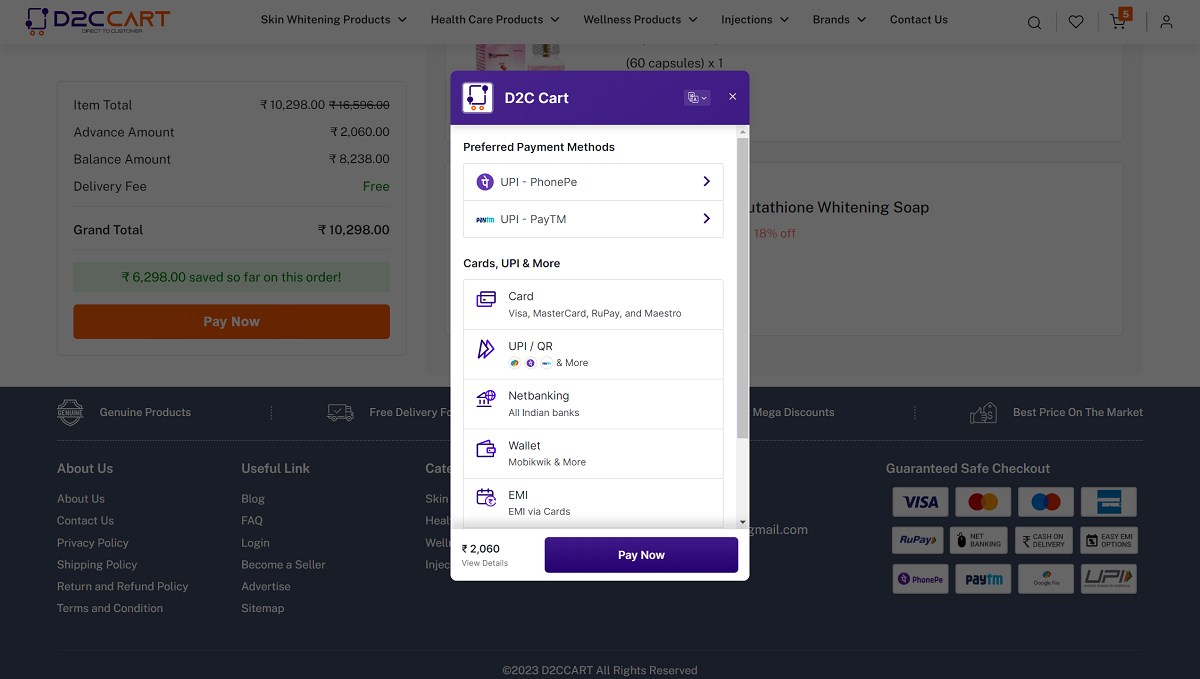Select EMI via Cards option
Image resolution: width=1200 pixels, height=679 pixels.
(593, 503)
